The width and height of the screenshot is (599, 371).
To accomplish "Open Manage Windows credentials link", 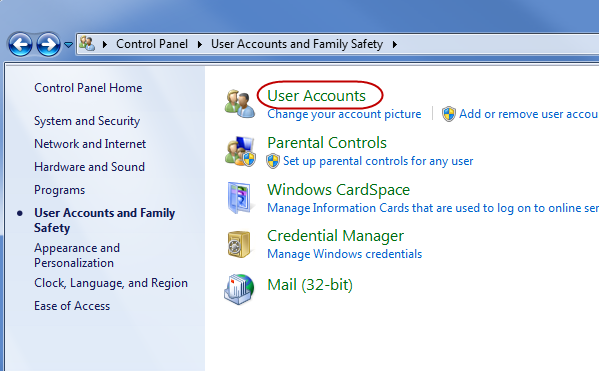I will click(x=345, y=254).
